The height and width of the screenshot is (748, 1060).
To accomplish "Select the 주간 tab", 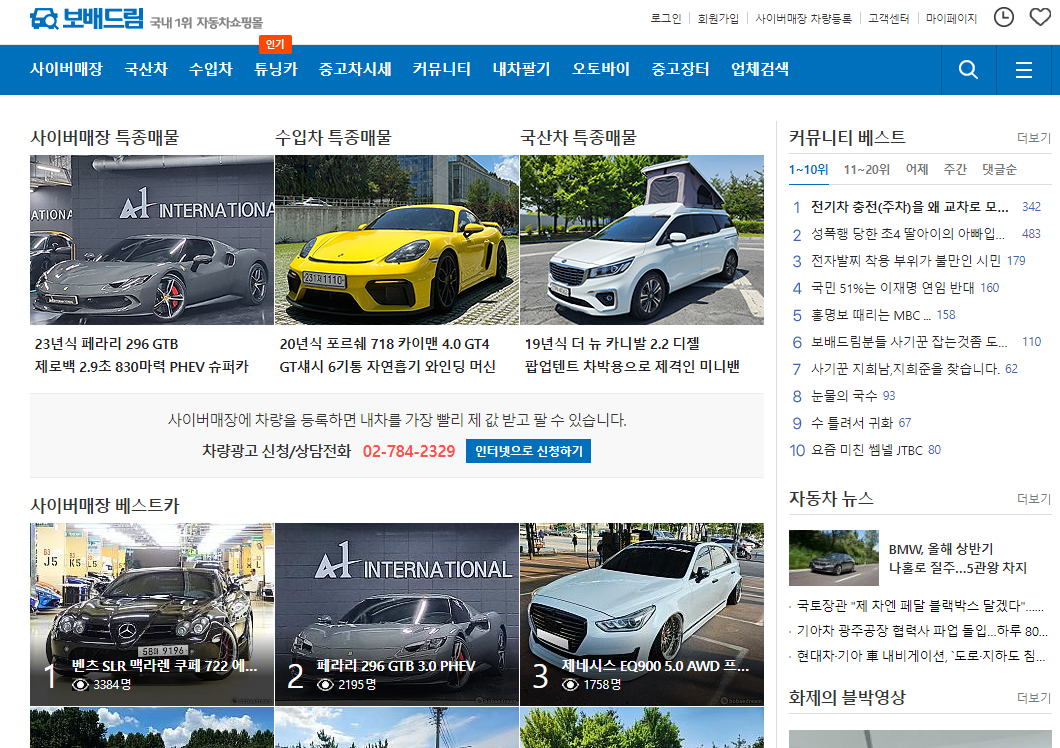I will pyautogui.click(x=955, y=170).
